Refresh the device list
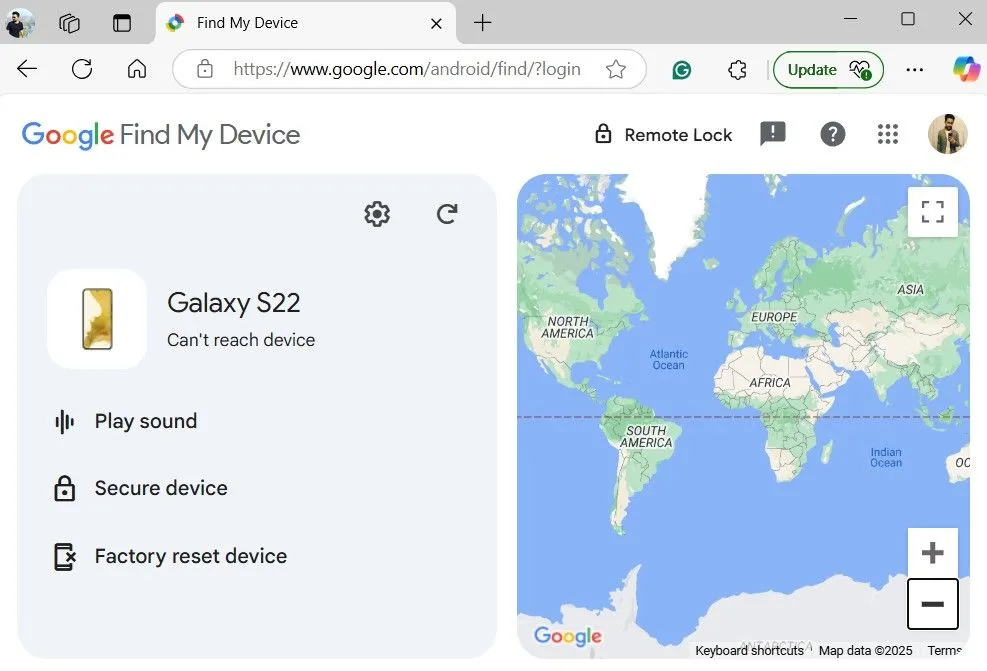Image resolution: width=987 pixels, height=671 pixels. click(x=446, y=213)
